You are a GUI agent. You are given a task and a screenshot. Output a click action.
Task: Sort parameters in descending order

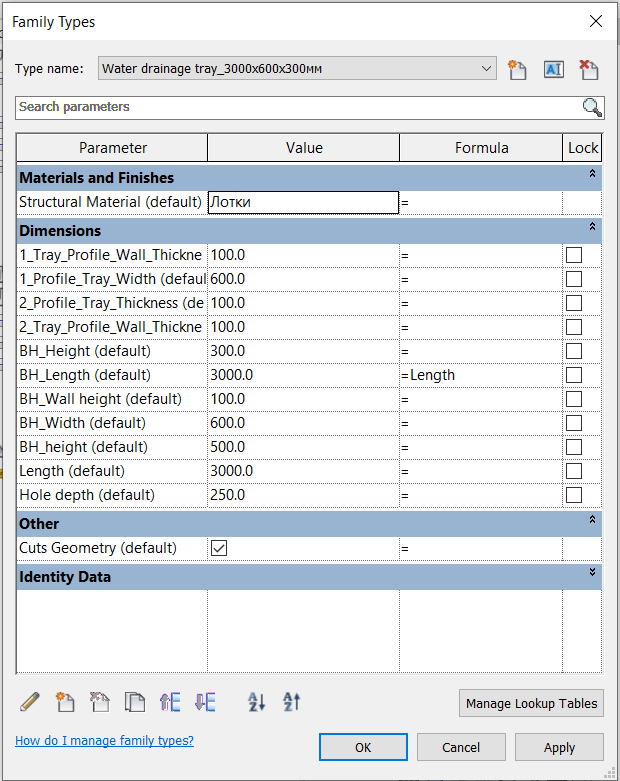[291, 702]
